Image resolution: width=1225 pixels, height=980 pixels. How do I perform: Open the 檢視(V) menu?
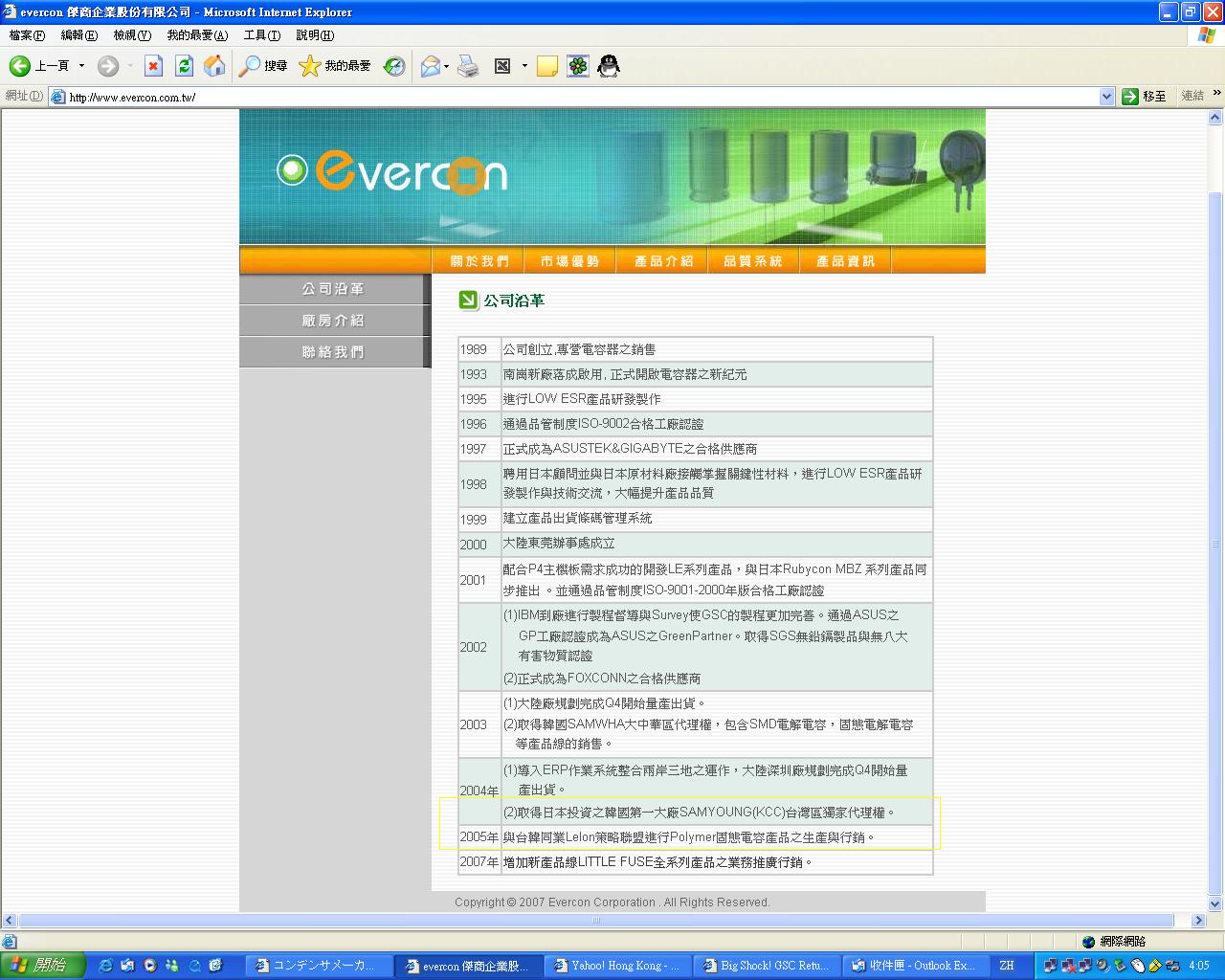132,35
